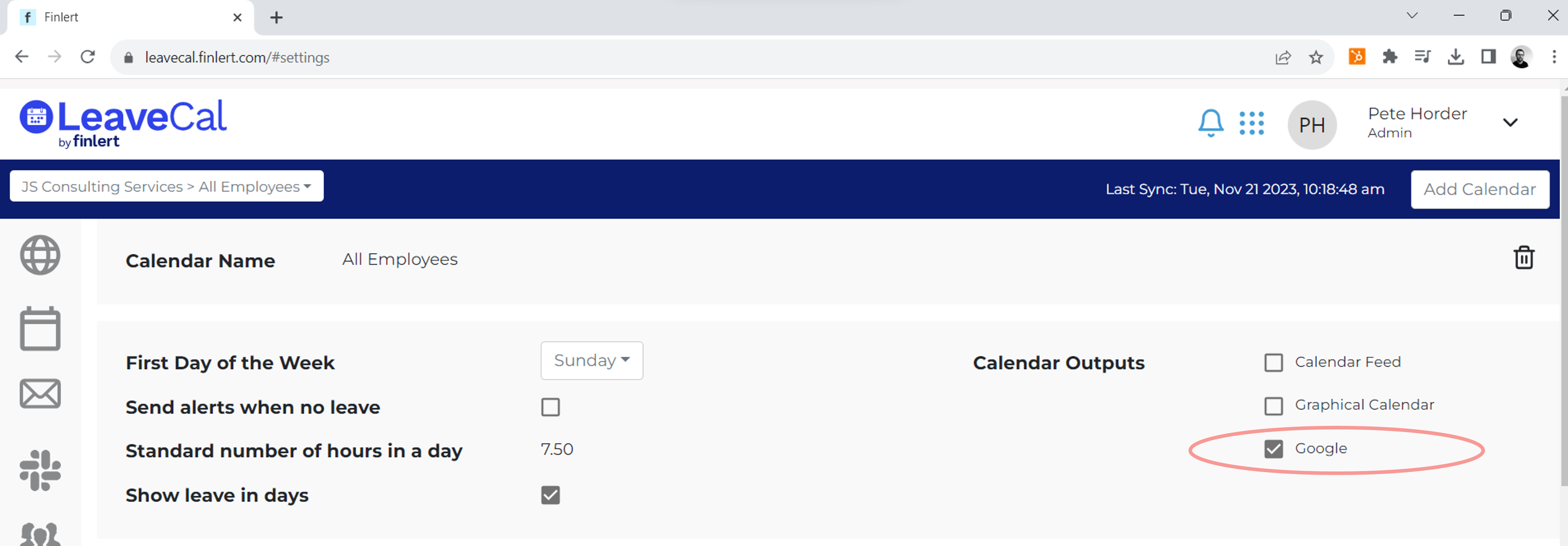Edit the standard hours value 7.50
The image size is (1568, 546).
click(557, 450)
